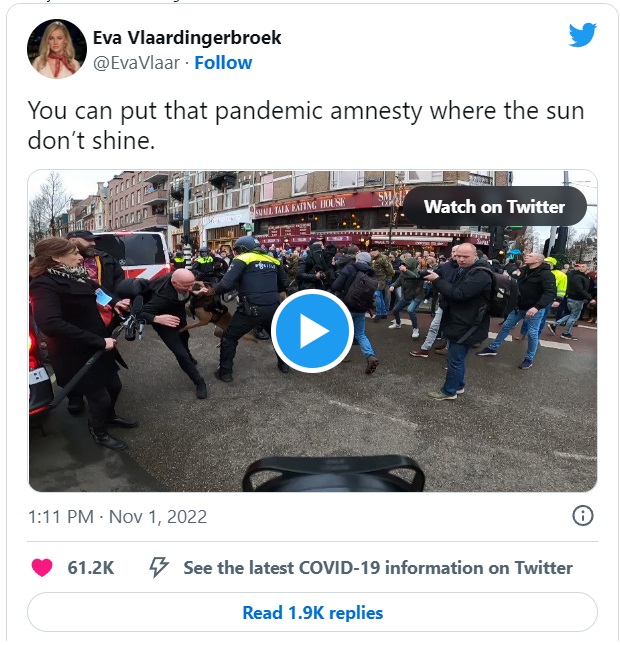The height and width of the screenshot is (645, 620).
Task: Click the Watch on Twitter button
Action: [495, 206]
